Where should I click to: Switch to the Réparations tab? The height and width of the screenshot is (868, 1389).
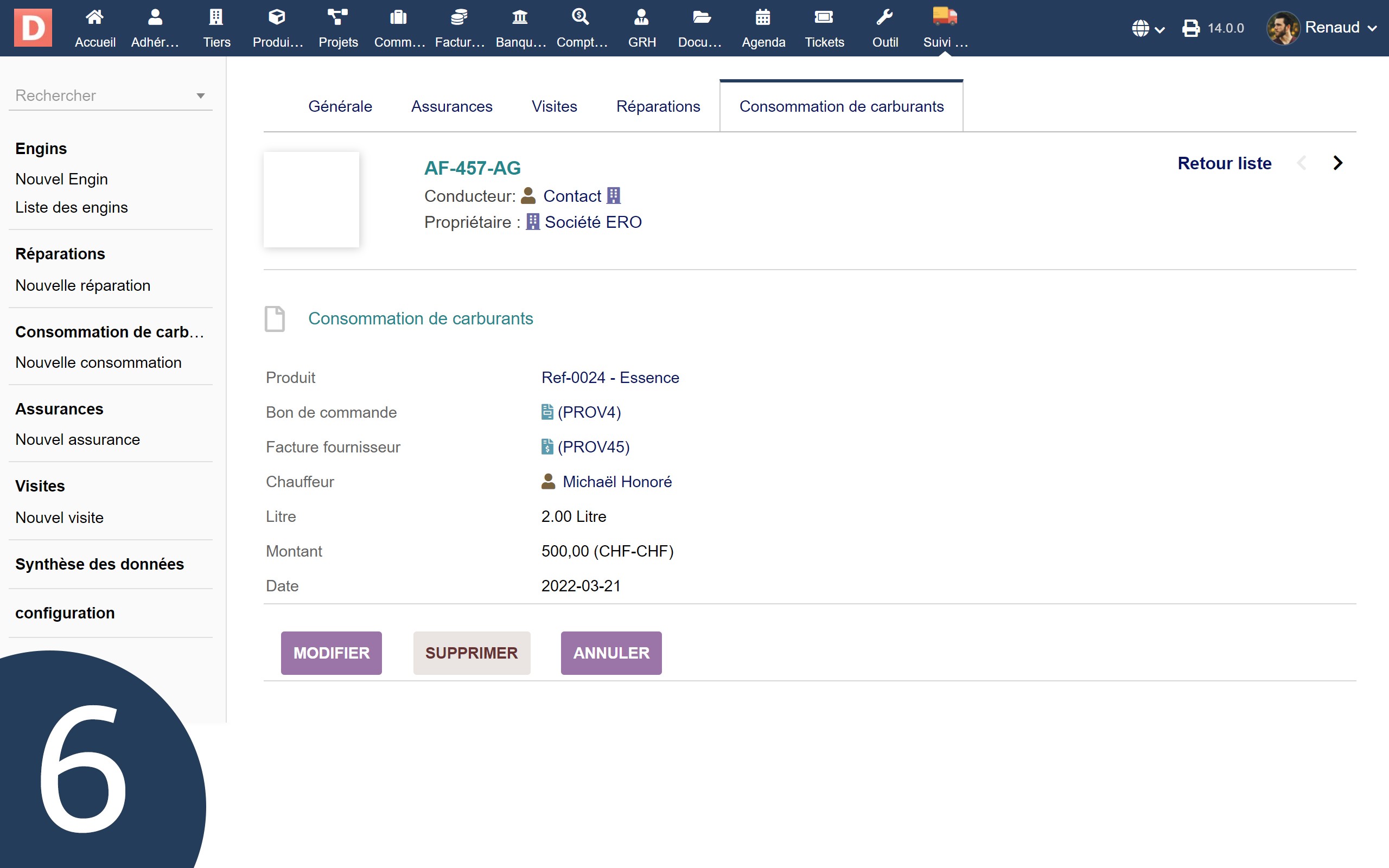[658, 106]
